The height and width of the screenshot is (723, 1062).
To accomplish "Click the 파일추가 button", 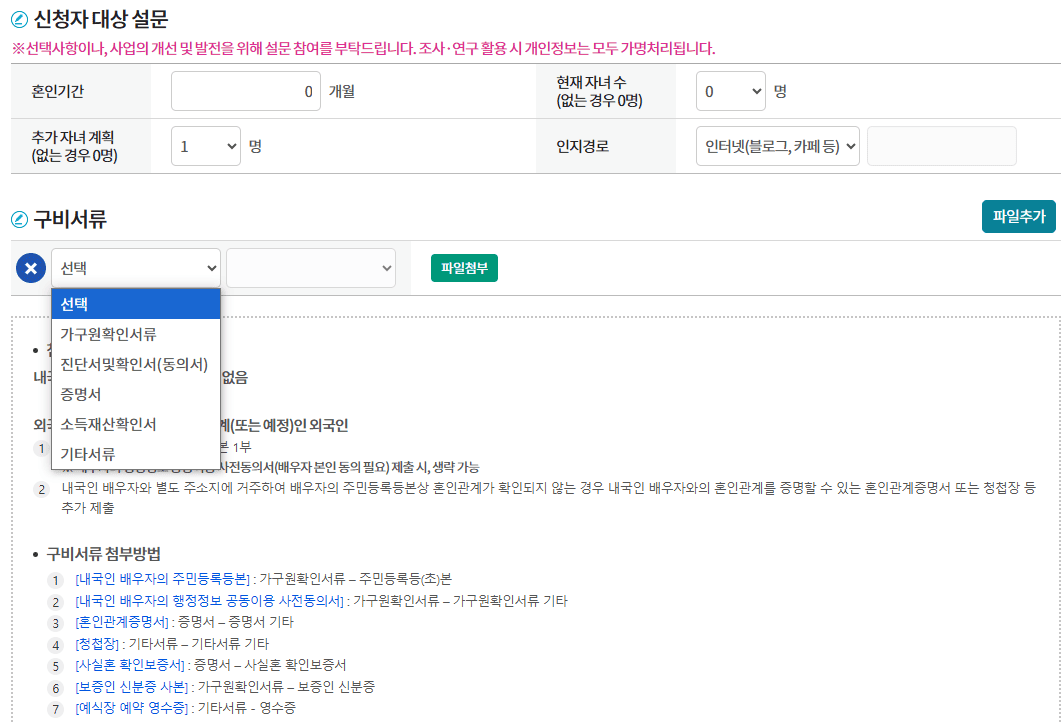I will 1018,217.
